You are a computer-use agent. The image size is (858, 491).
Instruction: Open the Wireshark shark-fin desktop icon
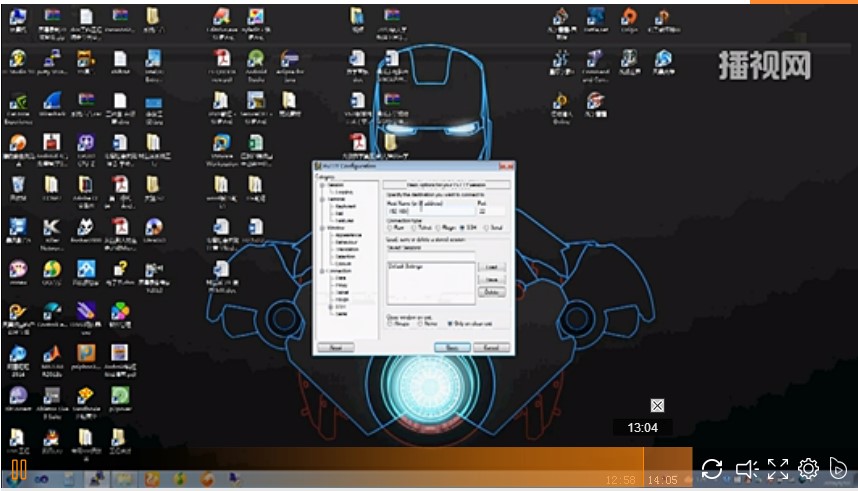click(52, 105)
